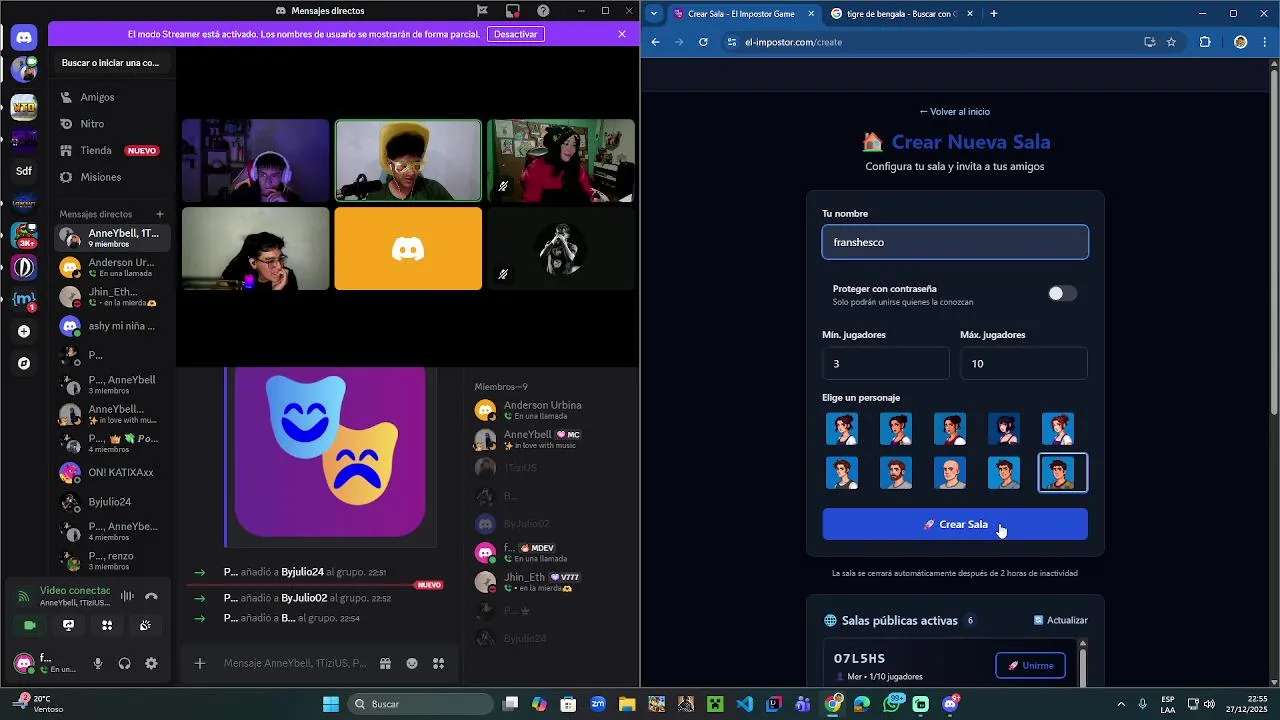Open the soundboard in voice panel
The width and height of the screenshot is (1280, 720).
click(x=145, y=625)
